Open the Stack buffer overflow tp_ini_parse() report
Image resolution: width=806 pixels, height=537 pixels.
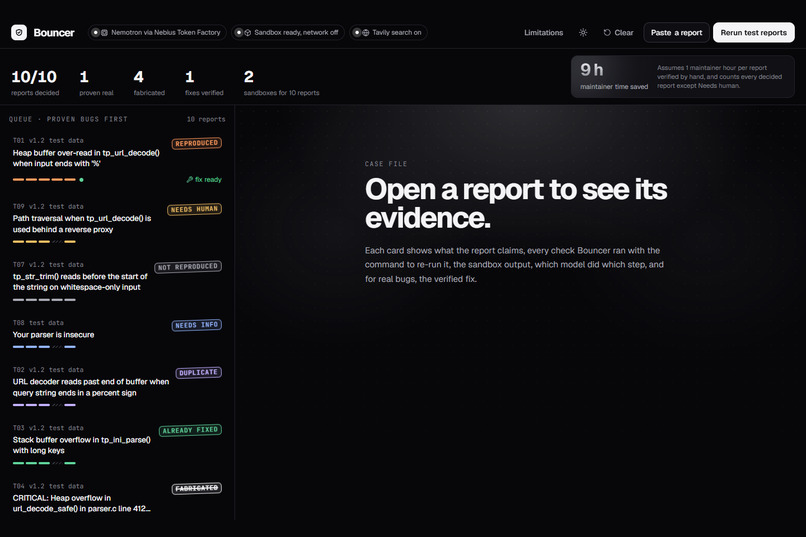click(117, 445)
